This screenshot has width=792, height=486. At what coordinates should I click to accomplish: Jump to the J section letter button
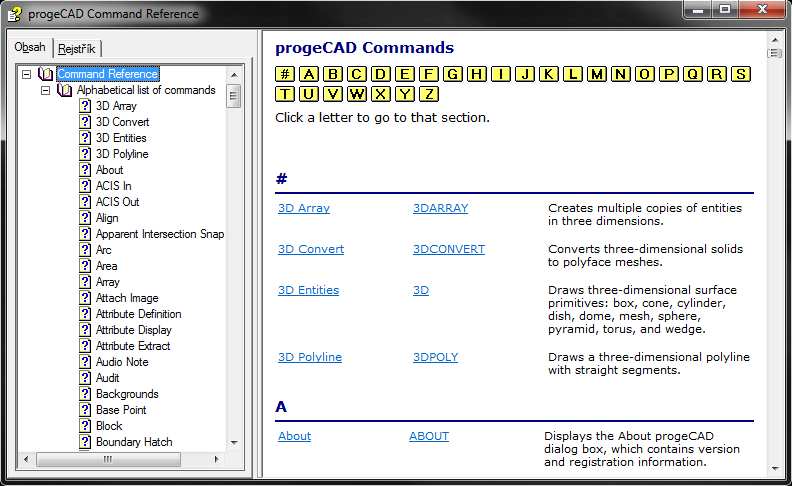(x=525, y=74)
